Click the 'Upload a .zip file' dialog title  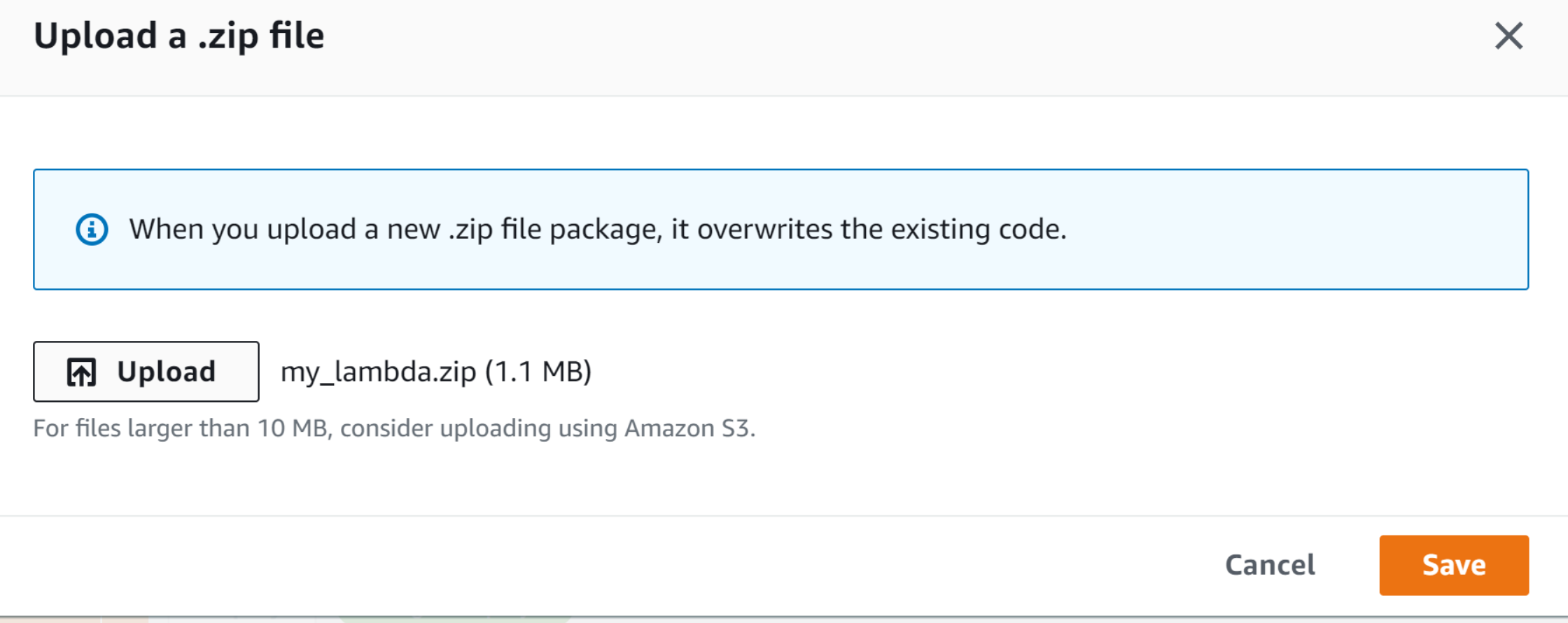tap(179, 36)
